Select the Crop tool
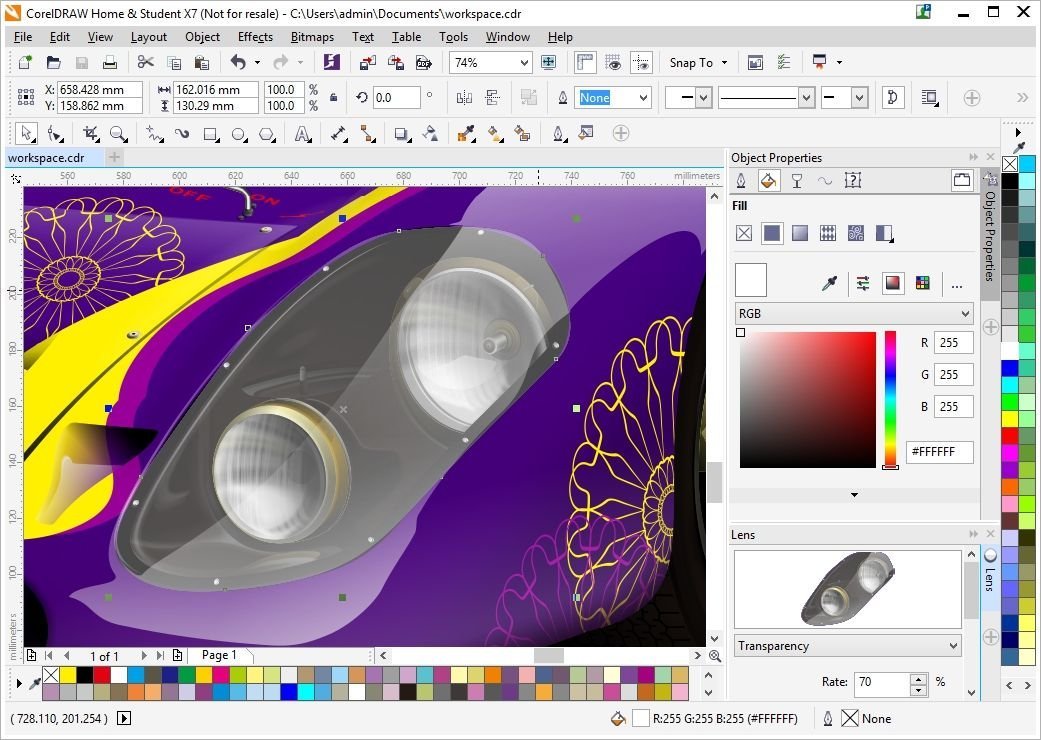The width and height of the screenshot is (1041, 740). (91, 134)
